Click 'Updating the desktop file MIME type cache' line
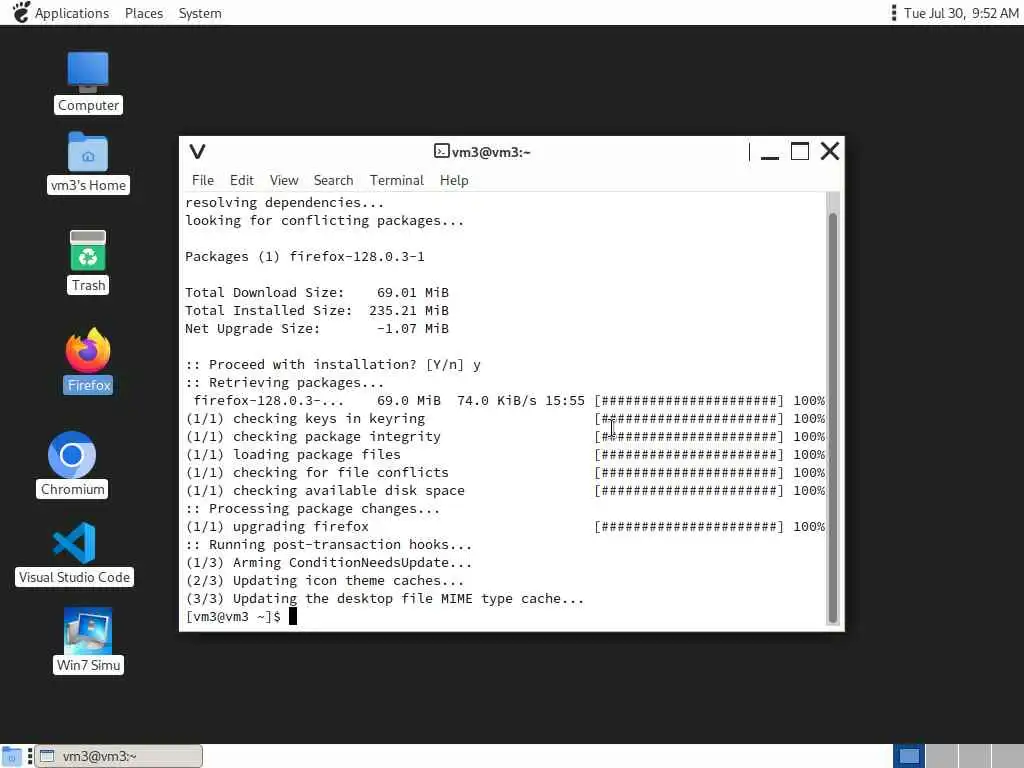The width and height of the screenshot is (1024, 768). (x=385, y=598)
